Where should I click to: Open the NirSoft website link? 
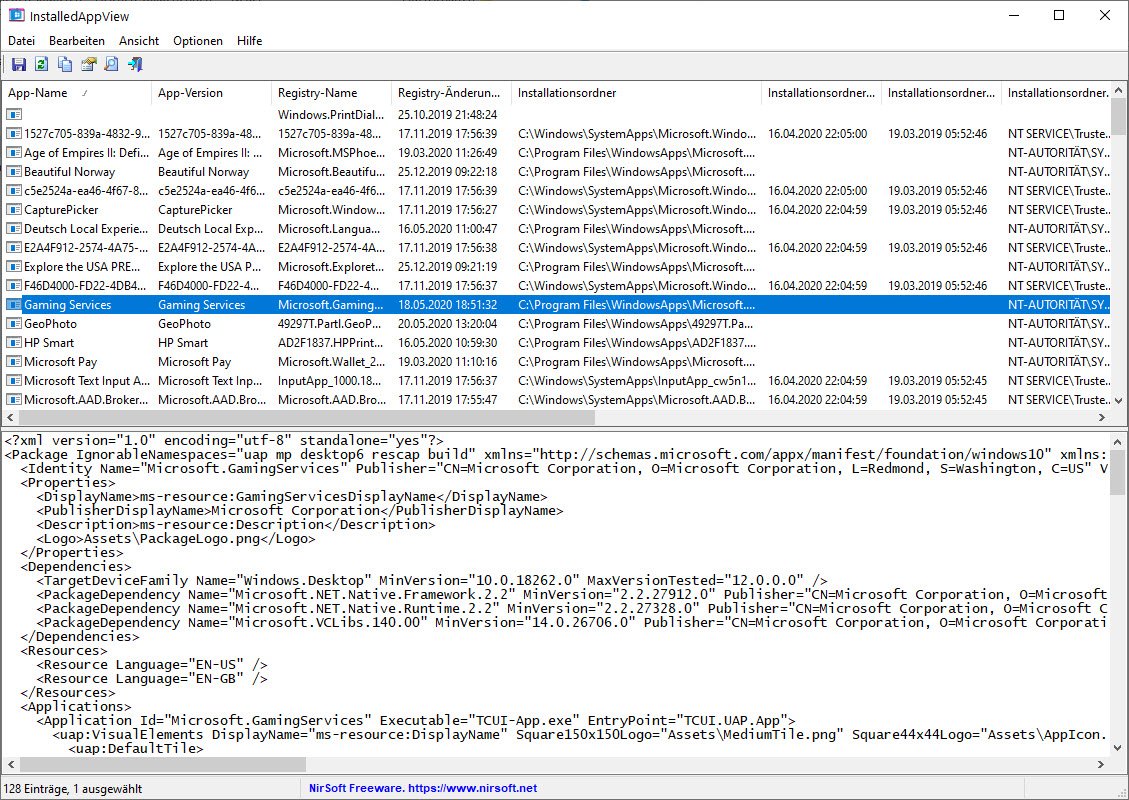423,788
